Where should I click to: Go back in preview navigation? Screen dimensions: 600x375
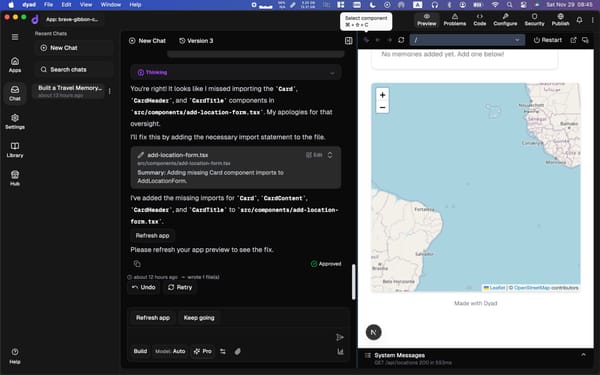coord(378,40)
